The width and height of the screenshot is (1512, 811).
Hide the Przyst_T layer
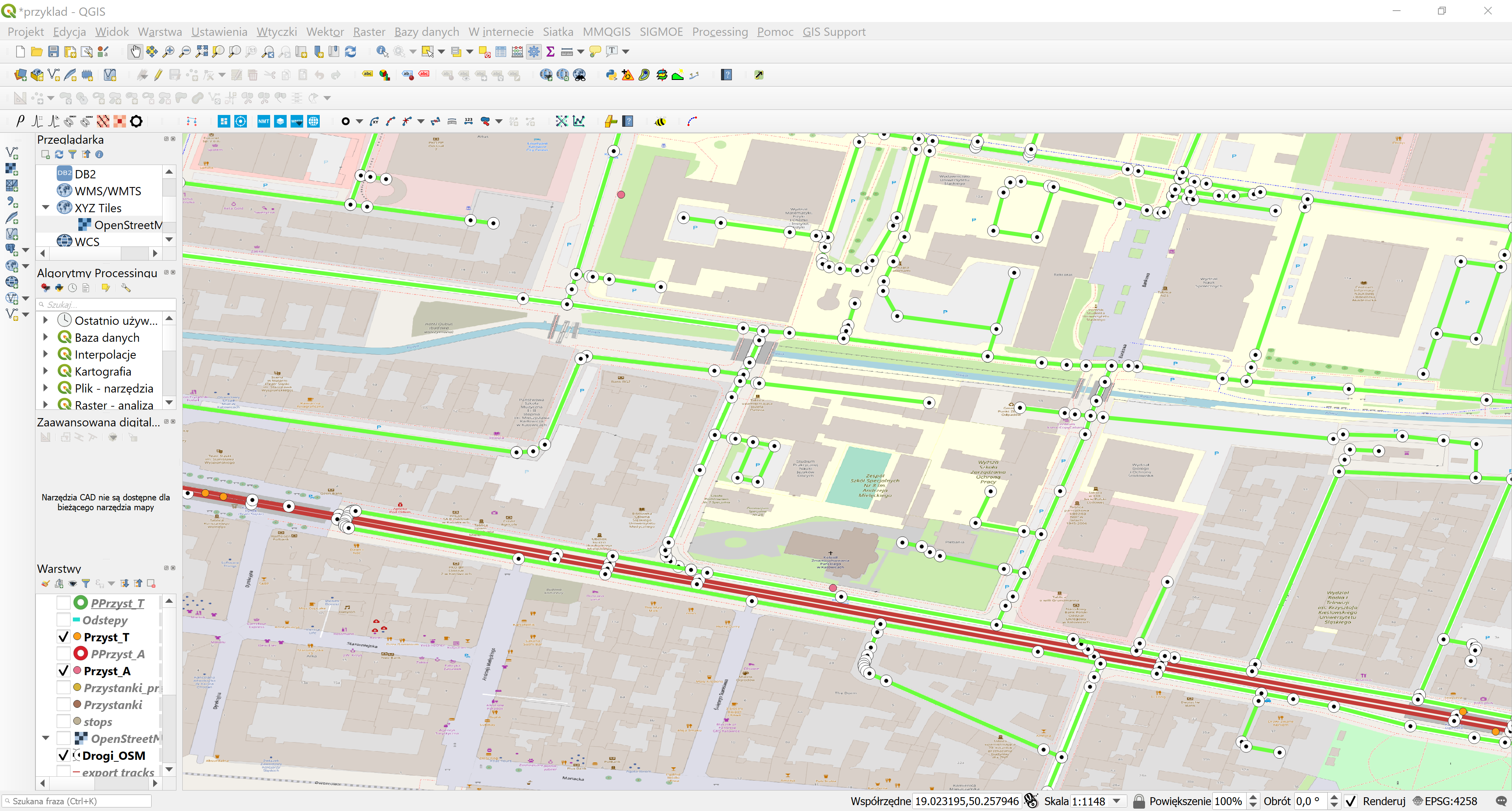coord(64,637)
